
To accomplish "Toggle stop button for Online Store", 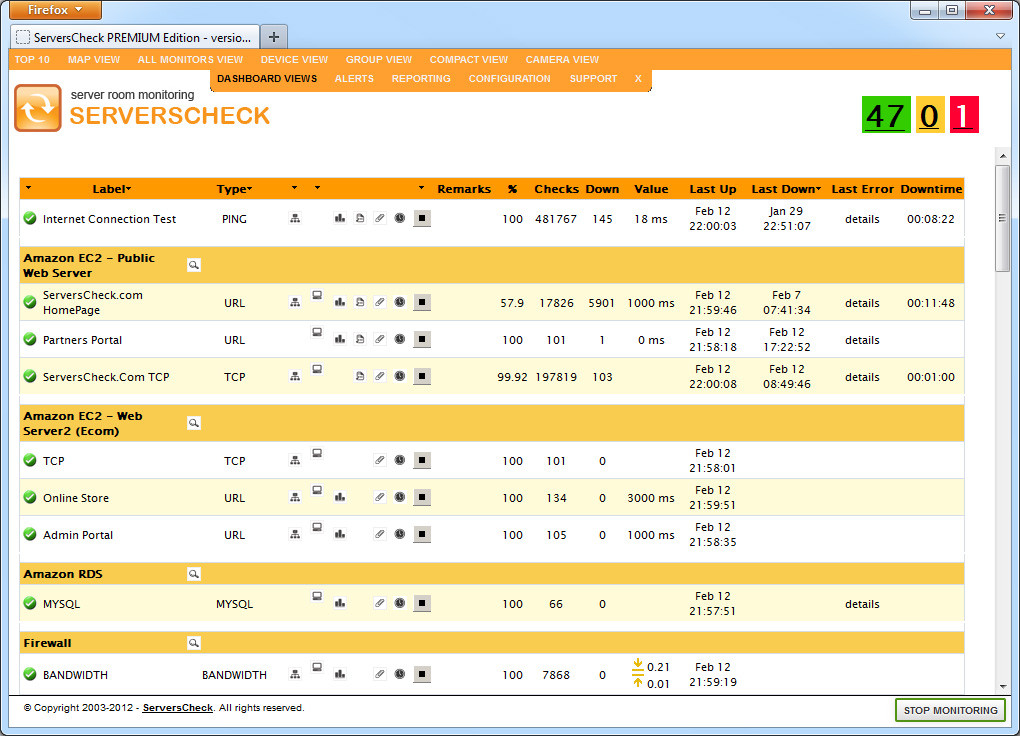I will point(422,497).
